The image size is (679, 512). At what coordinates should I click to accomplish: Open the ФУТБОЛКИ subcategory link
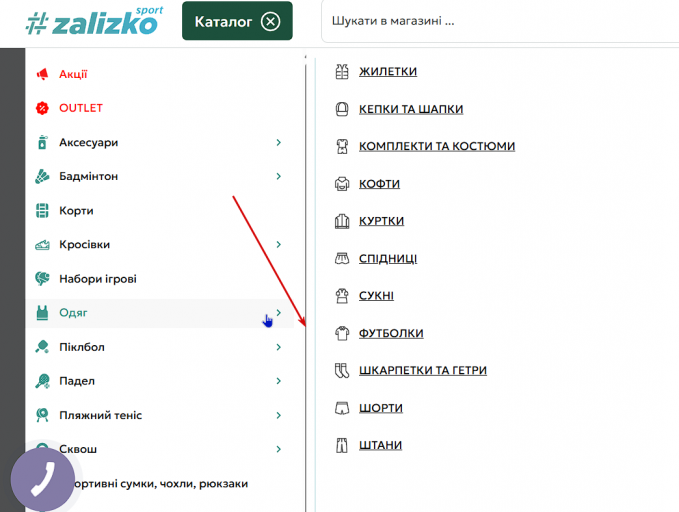391,333
